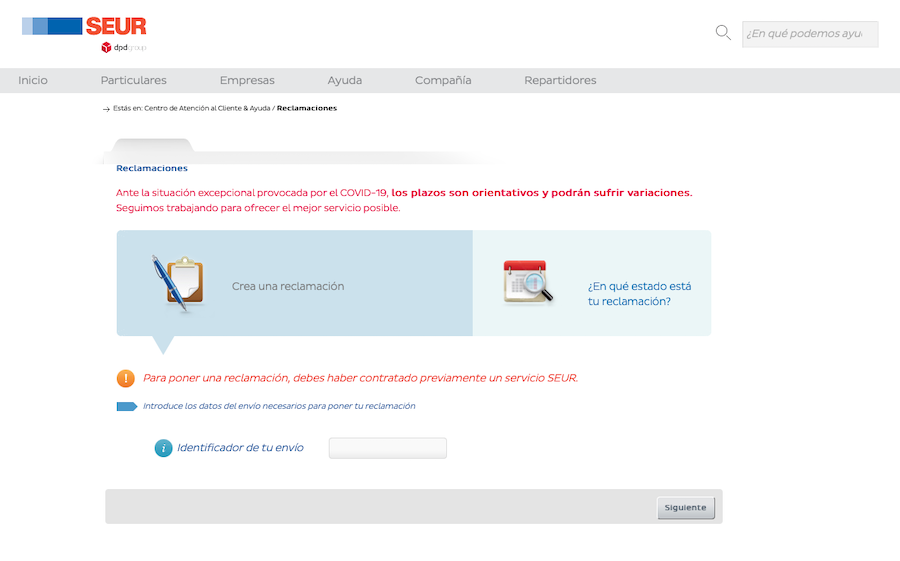The height and width of the screenshot is (561, 900).
Task: Open the Empresas menu
Action: 247,80
